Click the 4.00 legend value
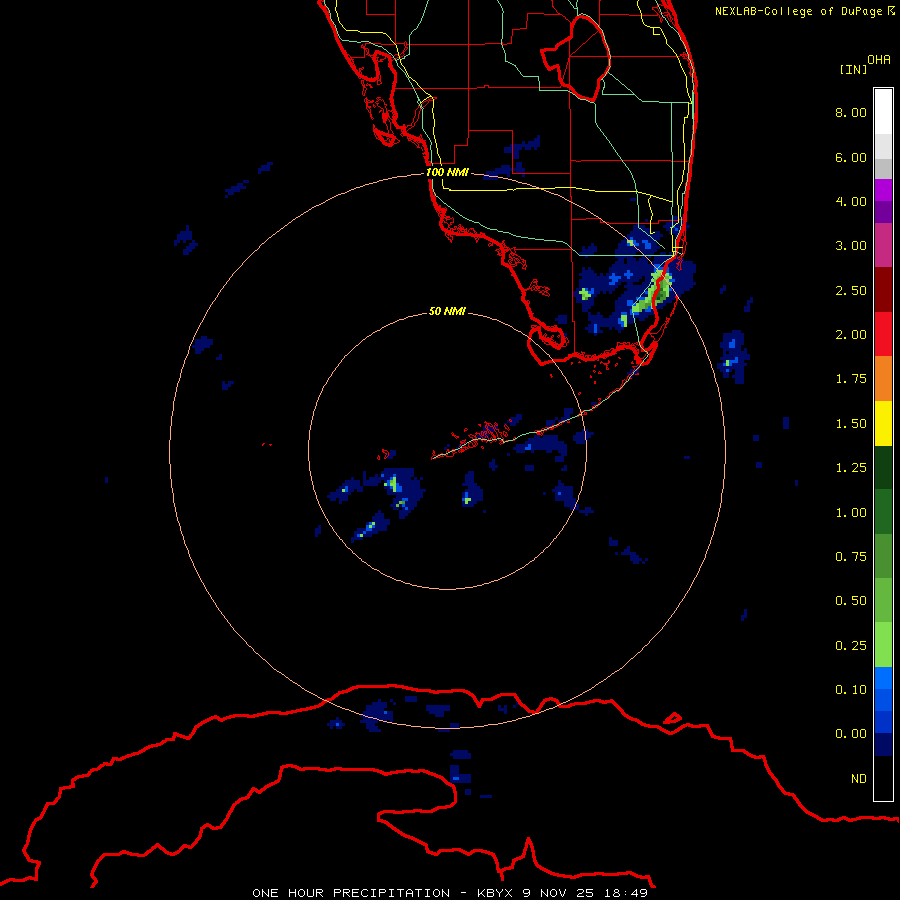The width and height of the screenshot is (900, 900). coord(851,201)
